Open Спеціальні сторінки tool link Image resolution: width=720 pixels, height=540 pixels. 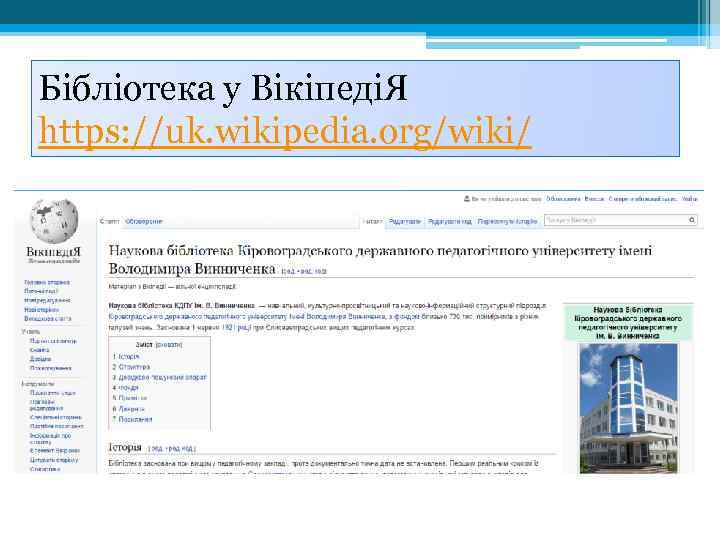(x=56, y=417)
